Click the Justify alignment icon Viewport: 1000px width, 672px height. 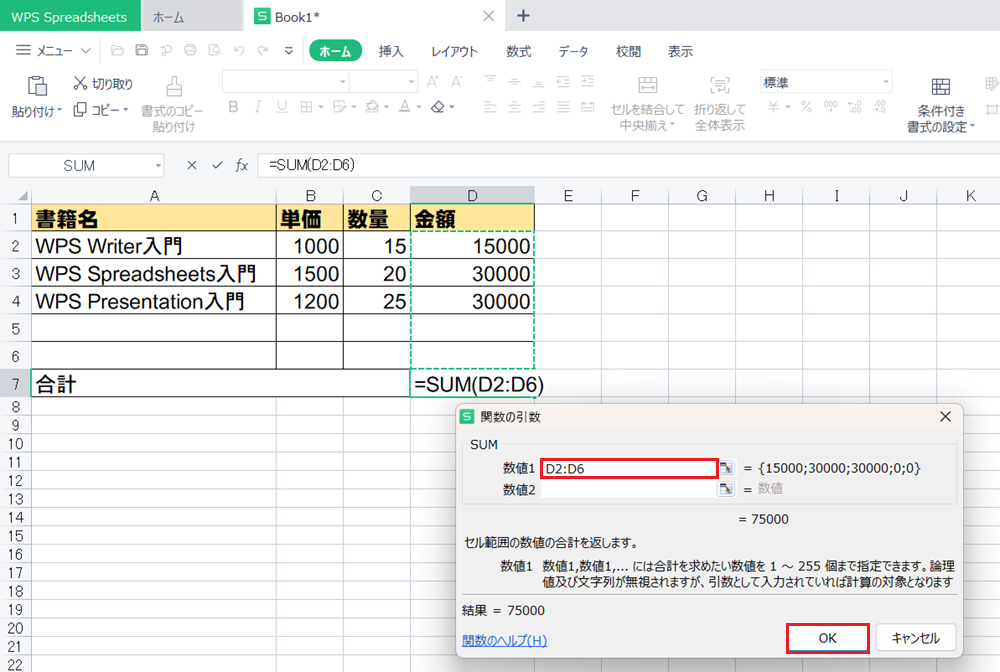click(x=563, y=107)
